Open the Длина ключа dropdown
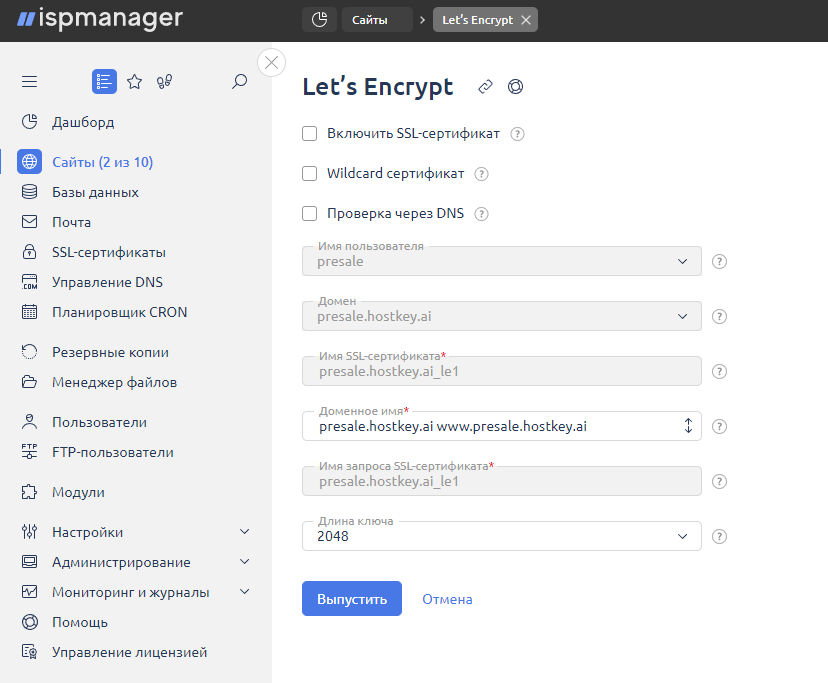This screenshot has width=828, height=683. click(x=502, y=536)
